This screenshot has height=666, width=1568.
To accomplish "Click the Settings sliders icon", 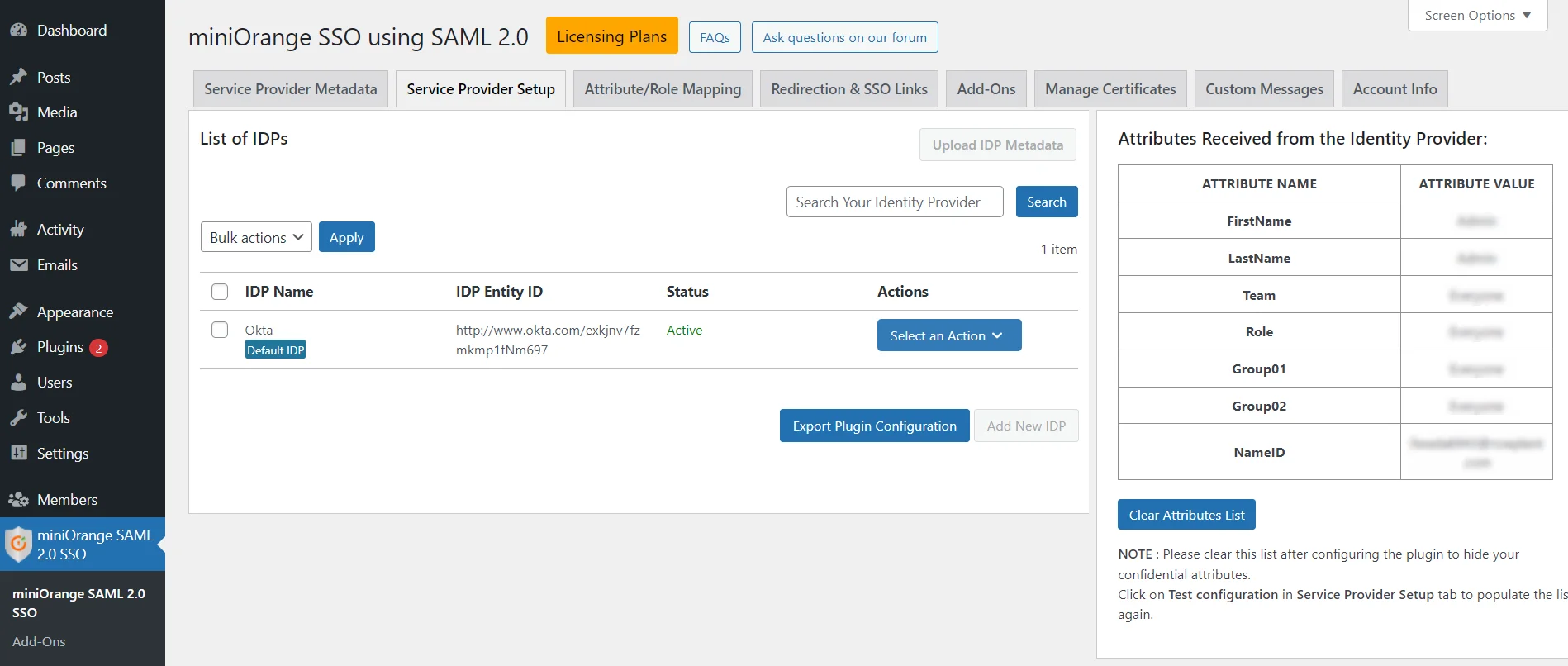I will (x=19, y=453).
